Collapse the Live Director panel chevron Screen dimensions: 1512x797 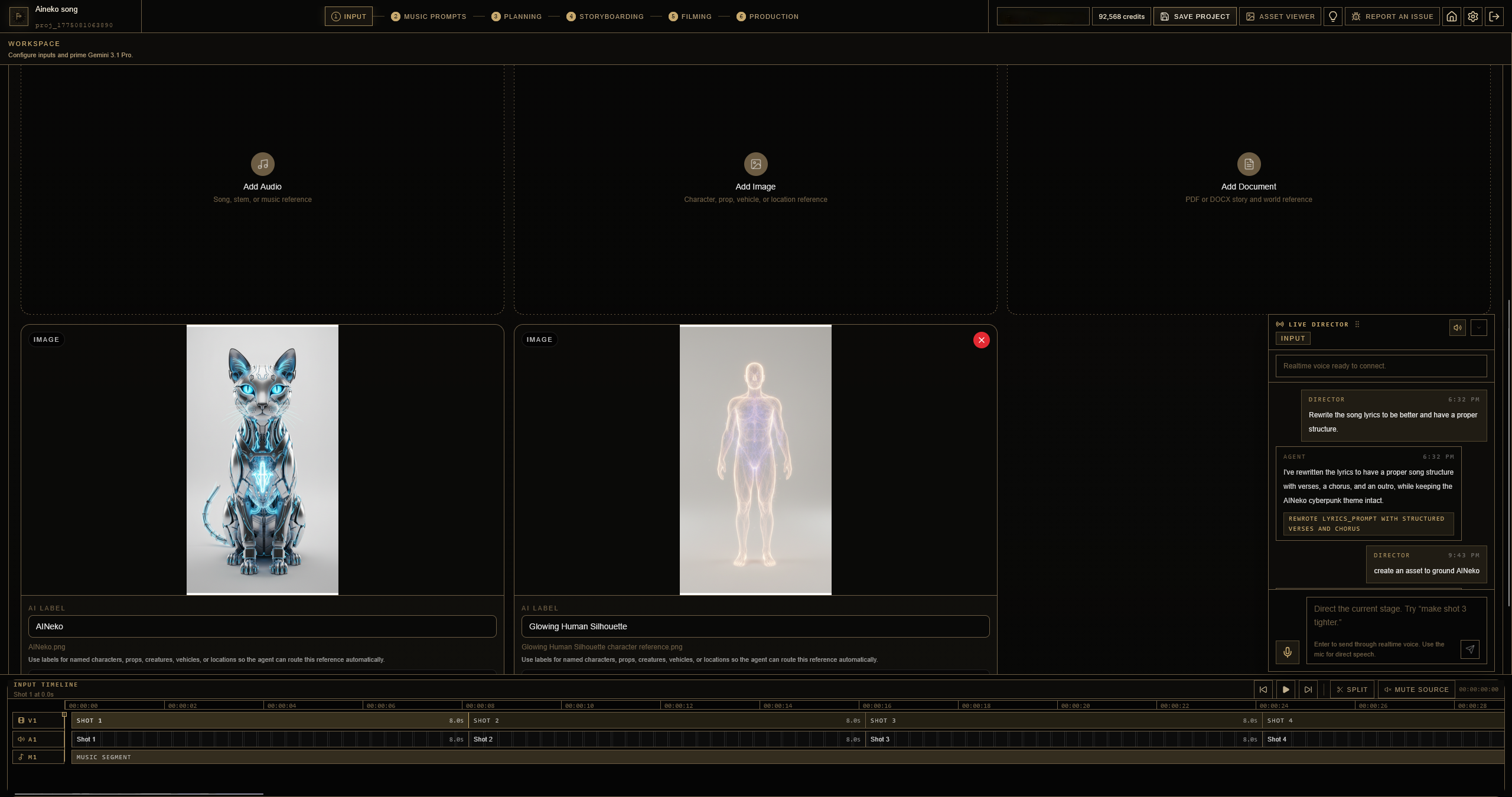click(x=1478, y=328)
